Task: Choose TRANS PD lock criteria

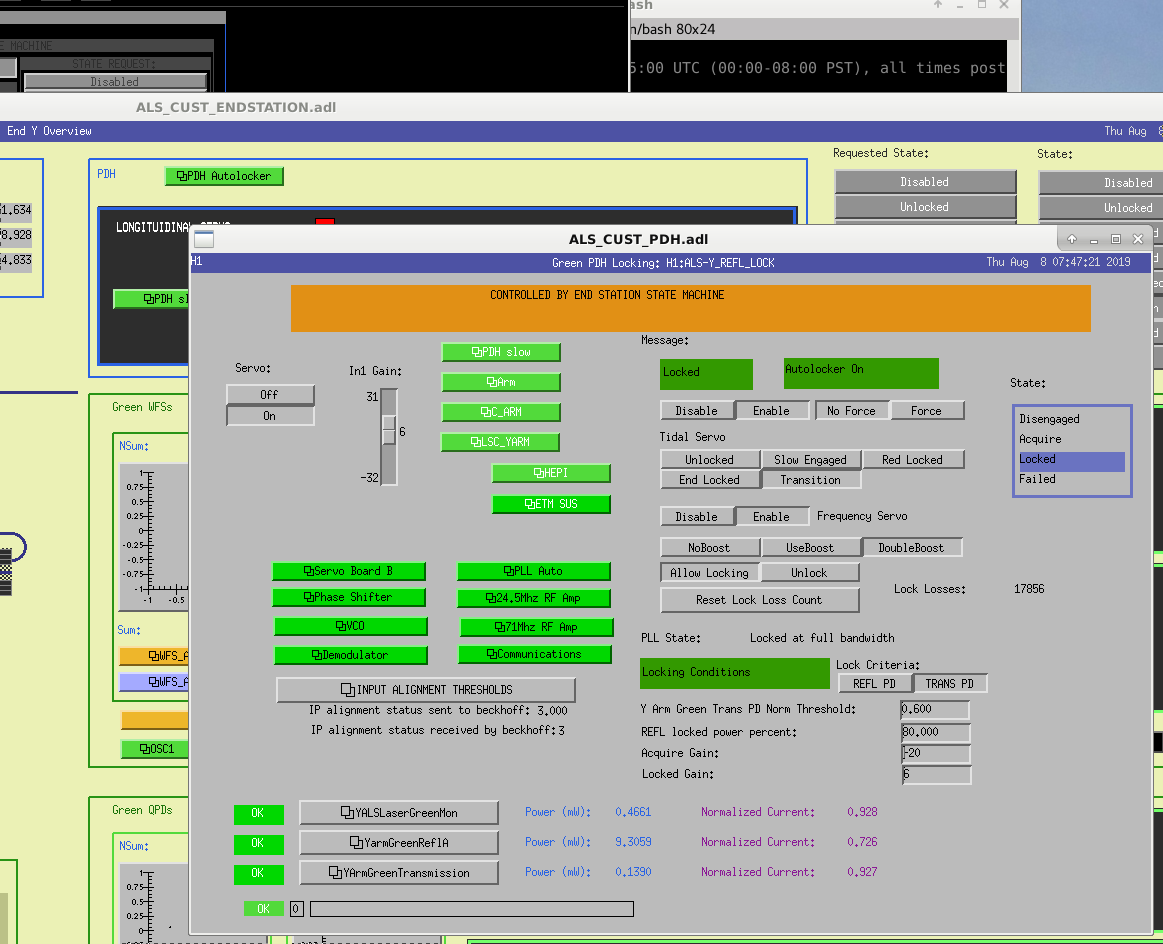Action: point(950,684)
